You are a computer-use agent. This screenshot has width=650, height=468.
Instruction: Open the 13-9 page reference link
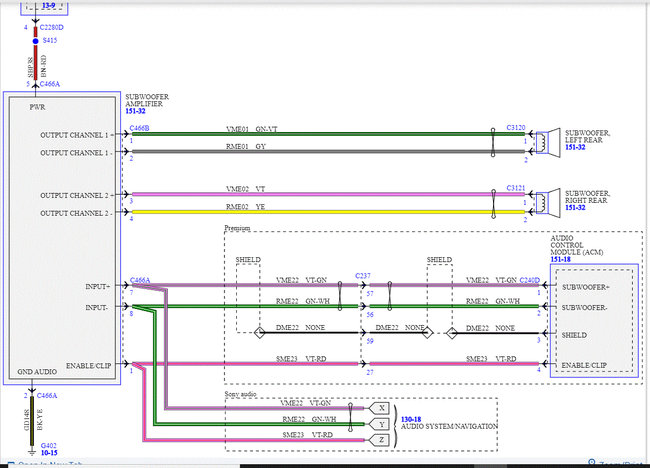point(49,6)
